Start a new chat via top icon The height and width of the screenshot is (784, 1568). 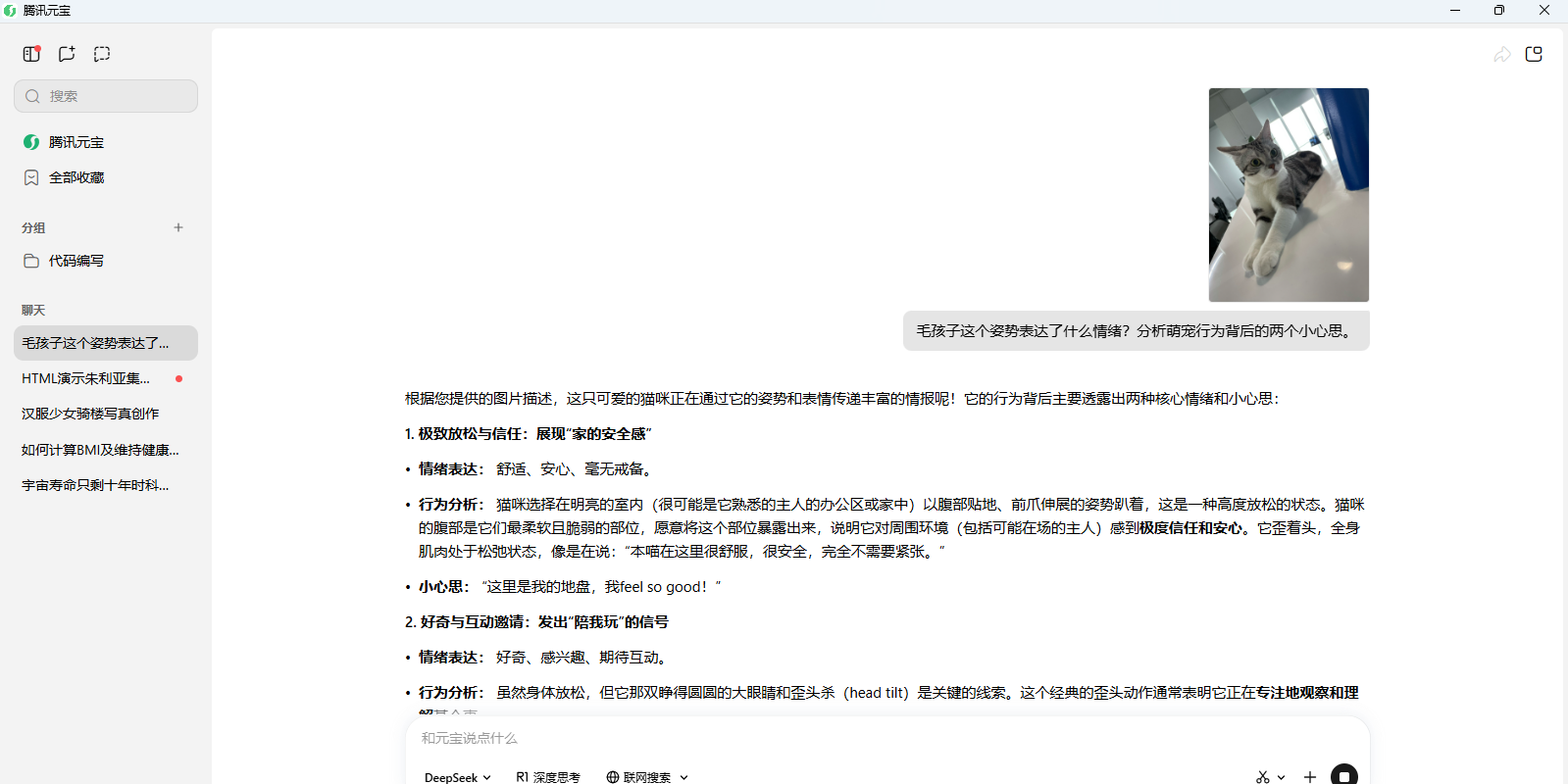click(67, 54)
